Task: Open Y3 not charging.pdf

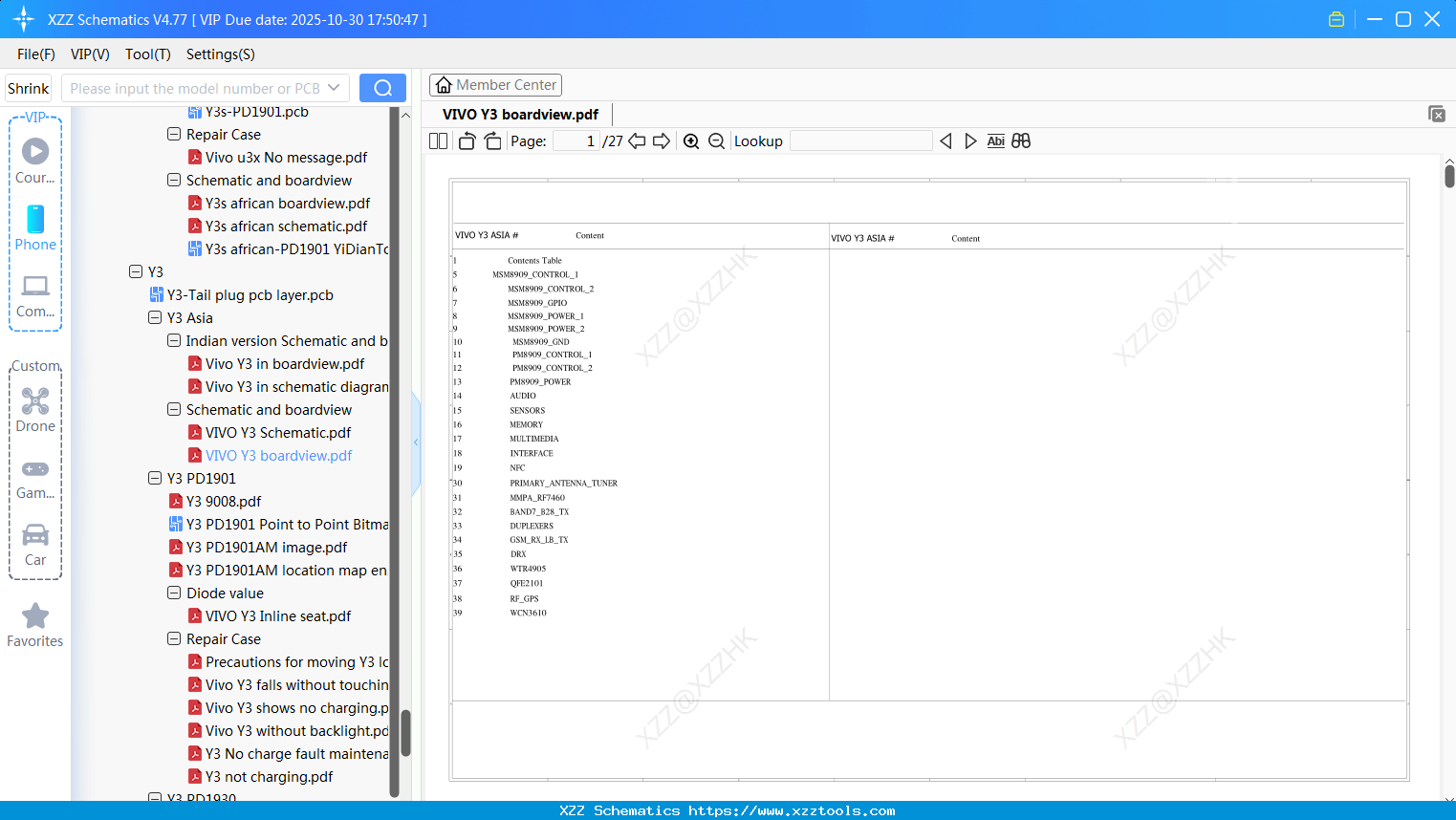Action: coord(269,776)
